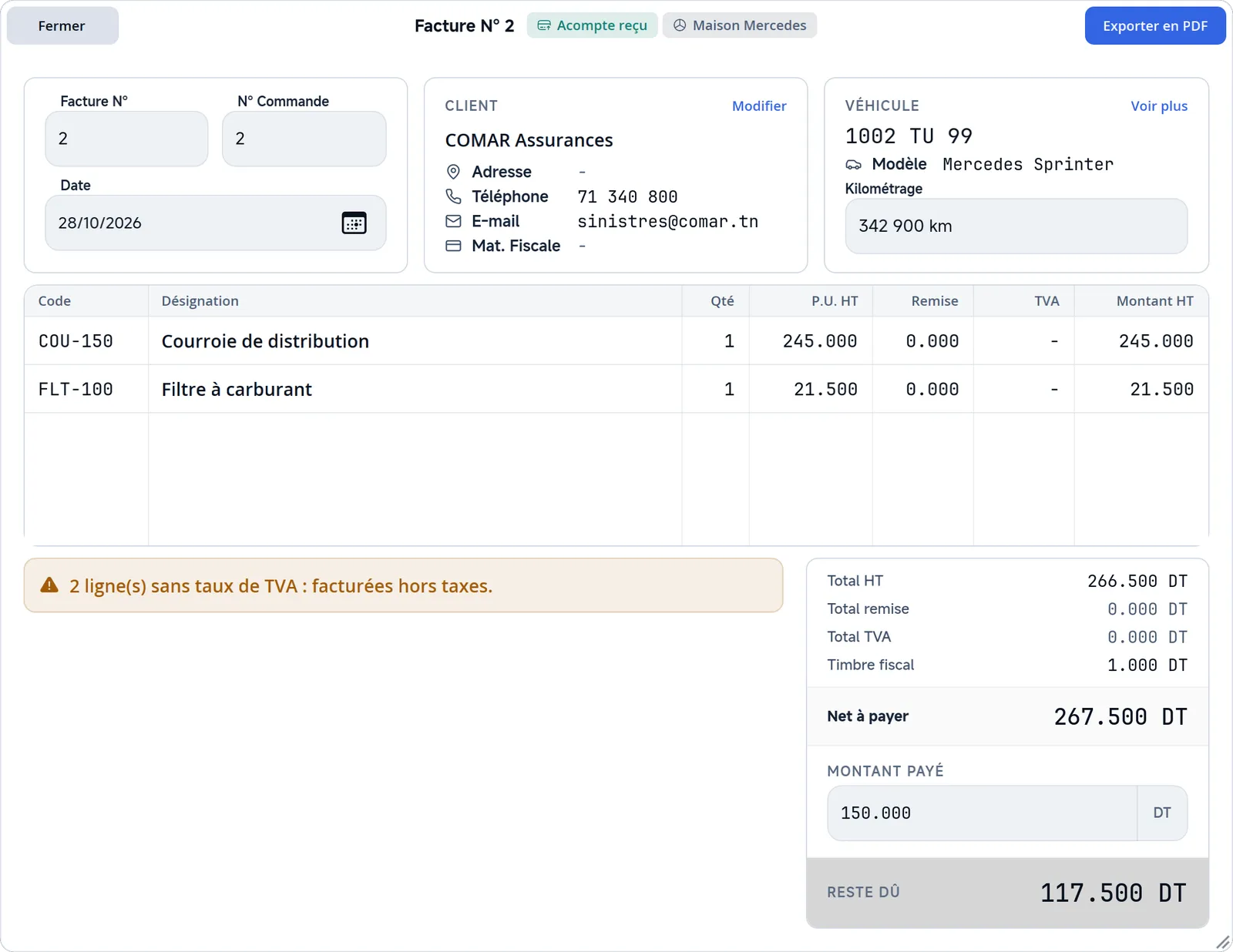The width and height of the screenshot is (1233, 952).
Task: Click the TVA warning triangle icon
Action: tap(49, 585)
